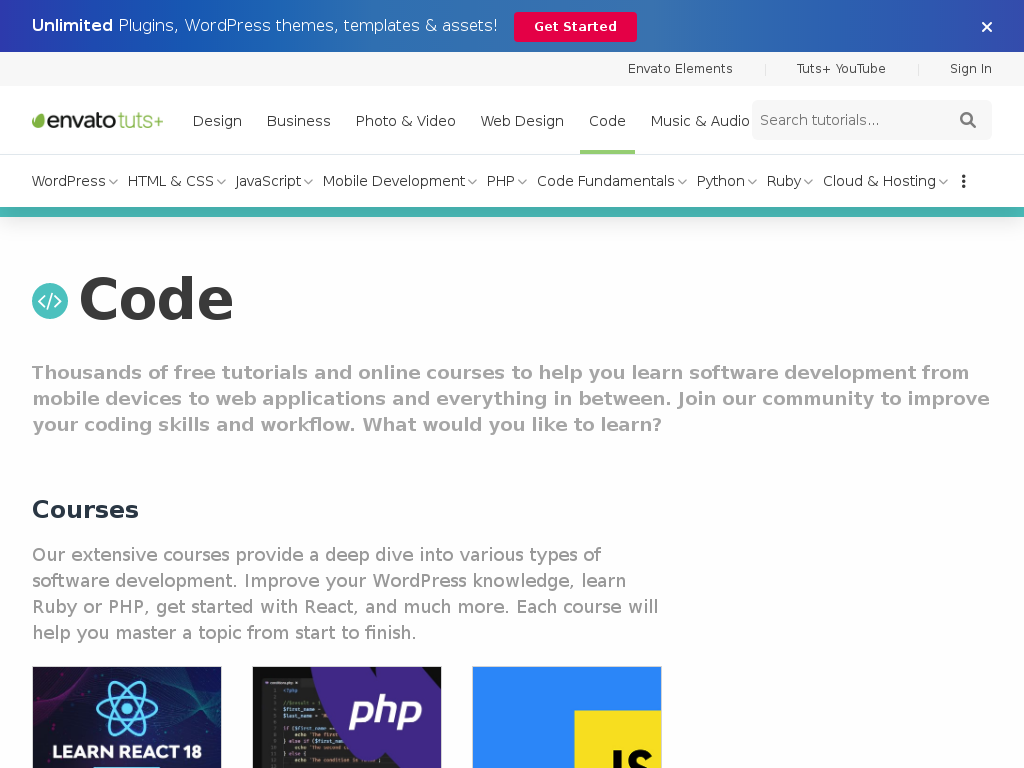The image size is (1024, 768).
Task: Open the JS course thumbnail
Action: (567, 717)
